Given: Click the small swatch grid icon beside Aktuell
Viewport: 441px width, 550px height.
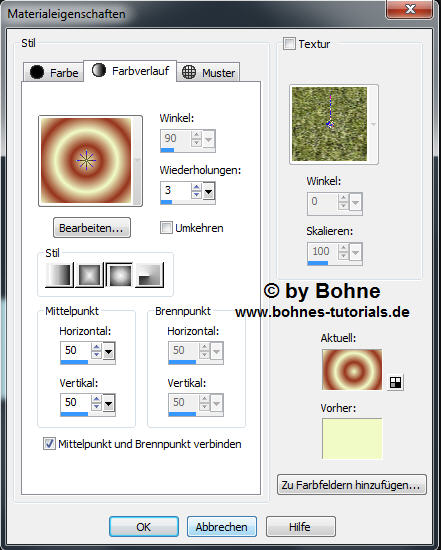Looking at the screenshot, I should point(395,382).
